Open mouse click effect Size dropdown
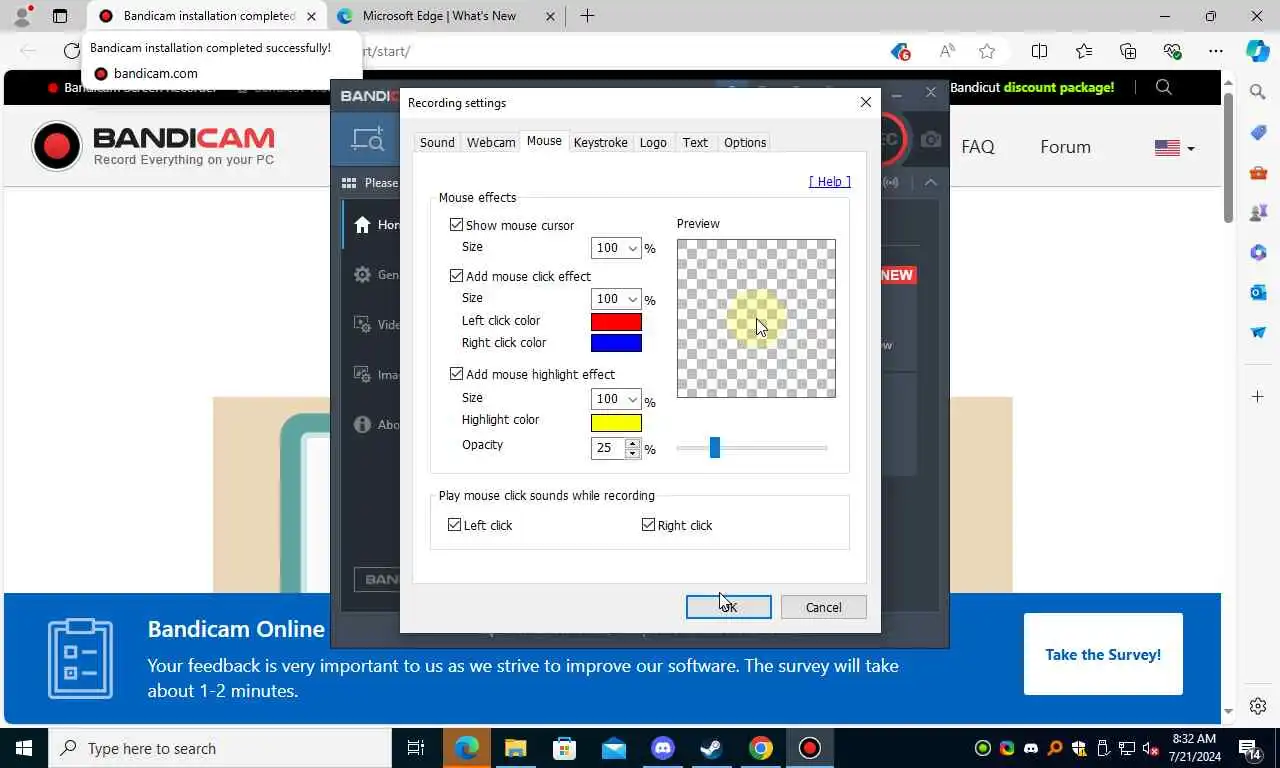This screenshot has width=1280, height=768. click(x=616, y=299)
